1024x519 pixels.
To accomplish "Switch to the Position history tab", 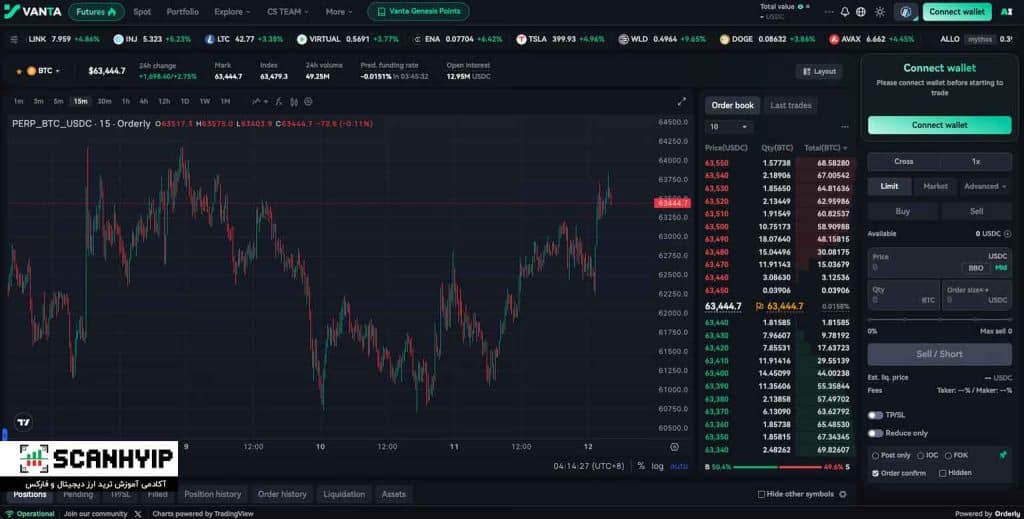I will coord(212,494).
